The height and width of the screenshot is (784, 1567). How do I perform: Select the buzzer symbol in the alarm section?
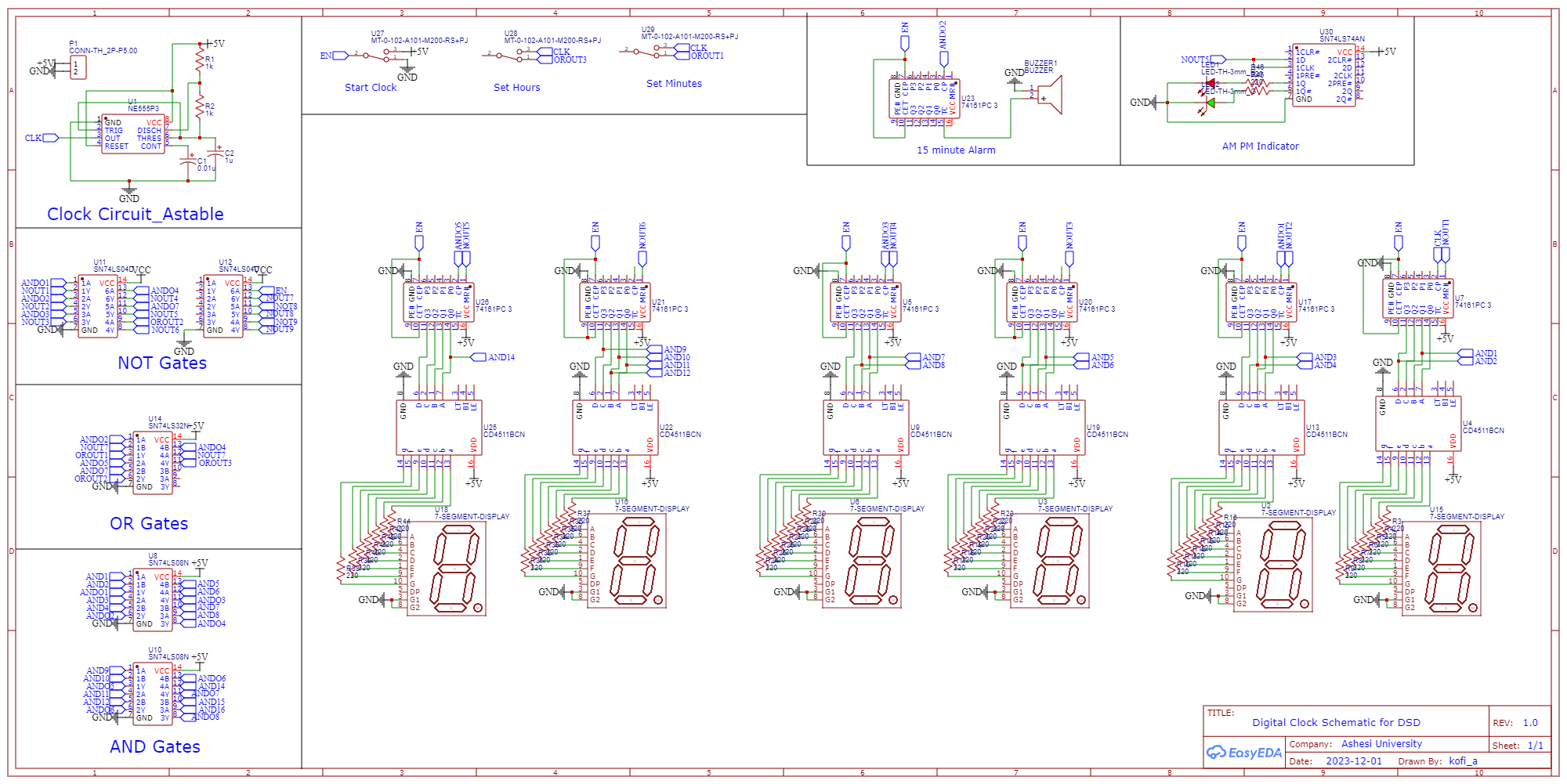coord(1048,95)
